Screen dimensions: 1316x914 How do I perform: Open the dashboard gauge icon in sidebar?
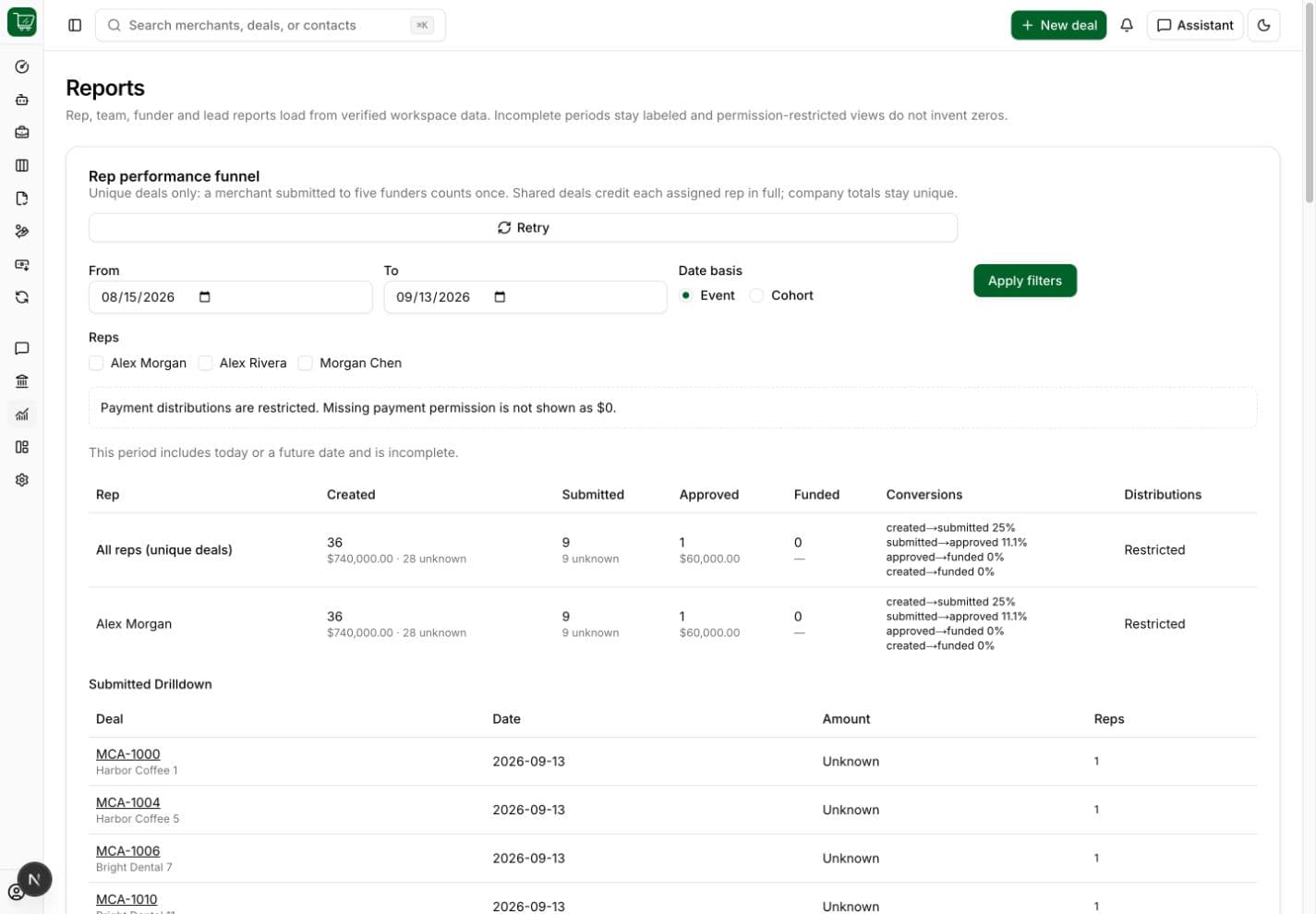tap(22, 66)
